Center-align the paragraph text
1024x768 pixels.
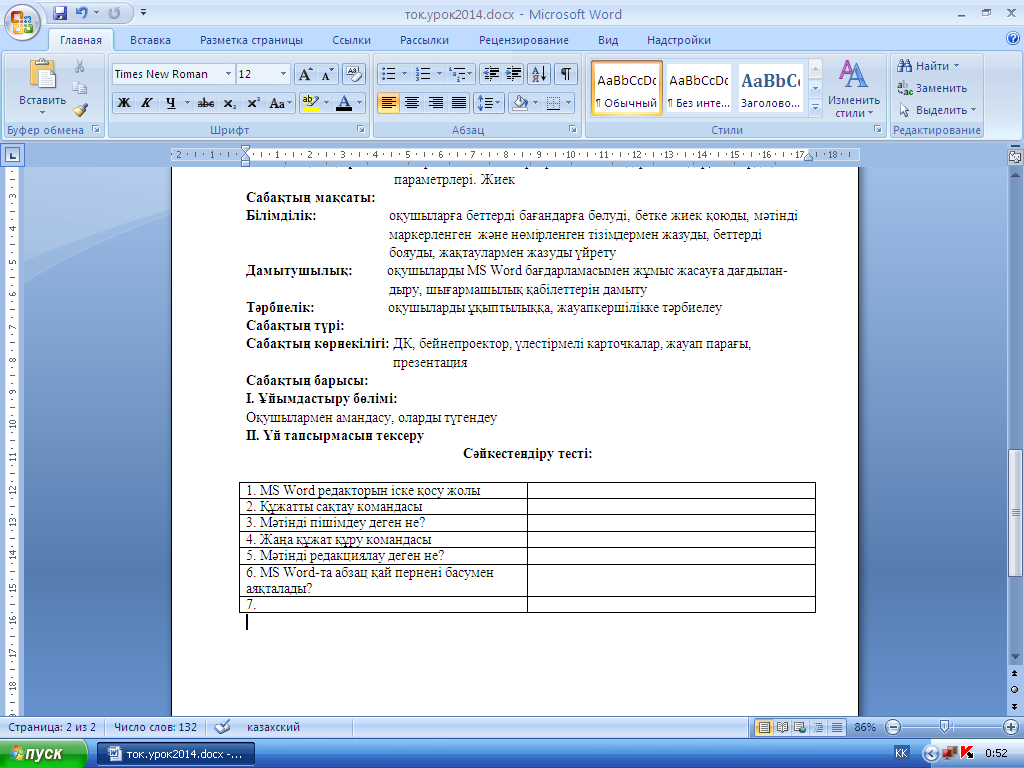click(411, 103)
